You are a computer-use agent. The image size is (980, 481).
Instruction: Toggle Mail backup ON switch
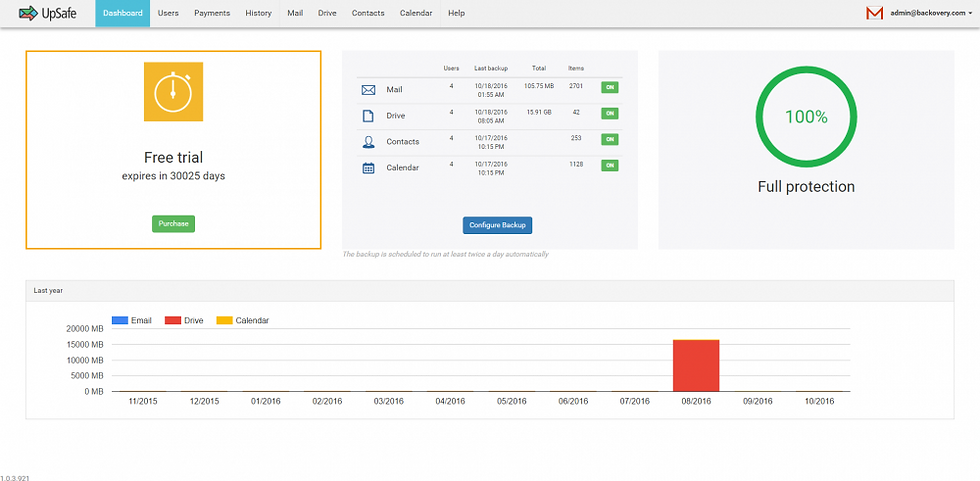(609, 87)
